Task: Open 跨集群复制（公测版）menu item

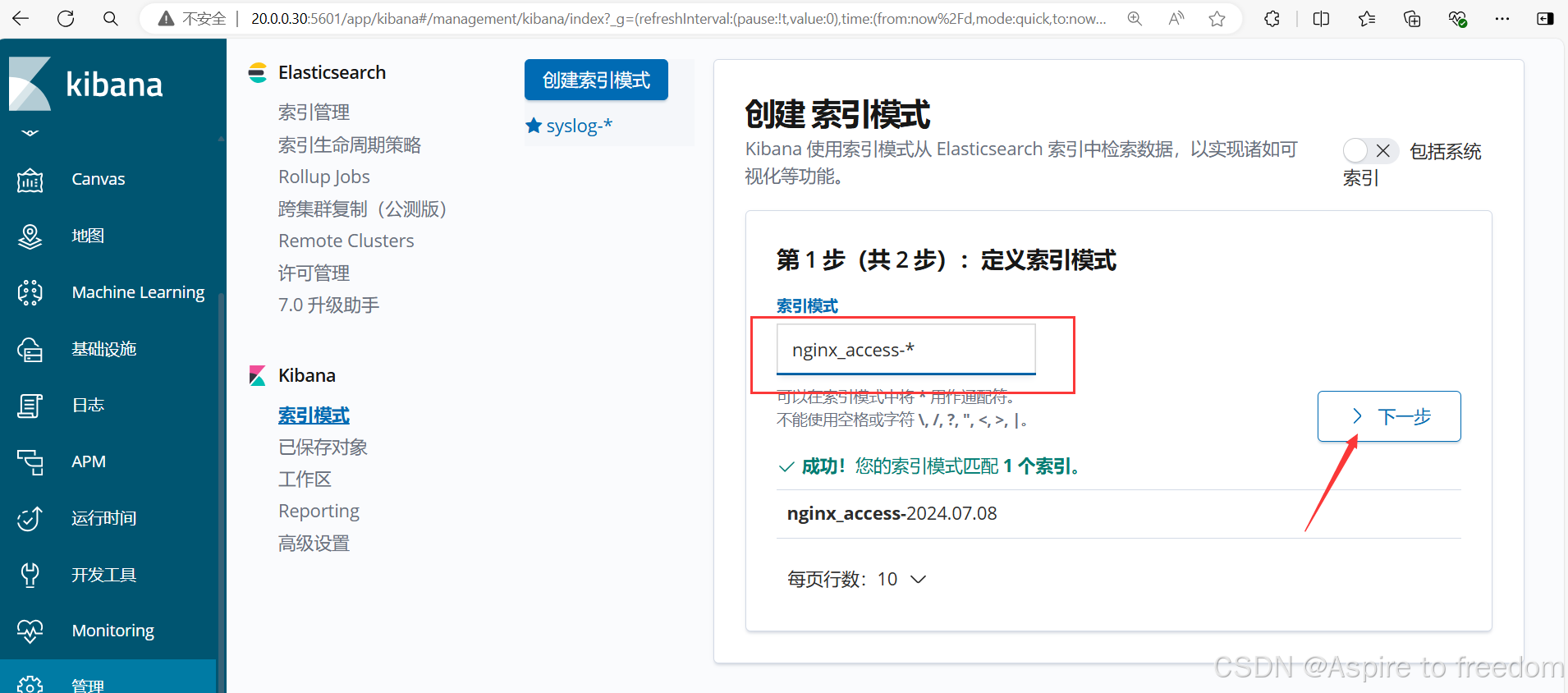Action: pyautogui.click(x=362, y=209)
